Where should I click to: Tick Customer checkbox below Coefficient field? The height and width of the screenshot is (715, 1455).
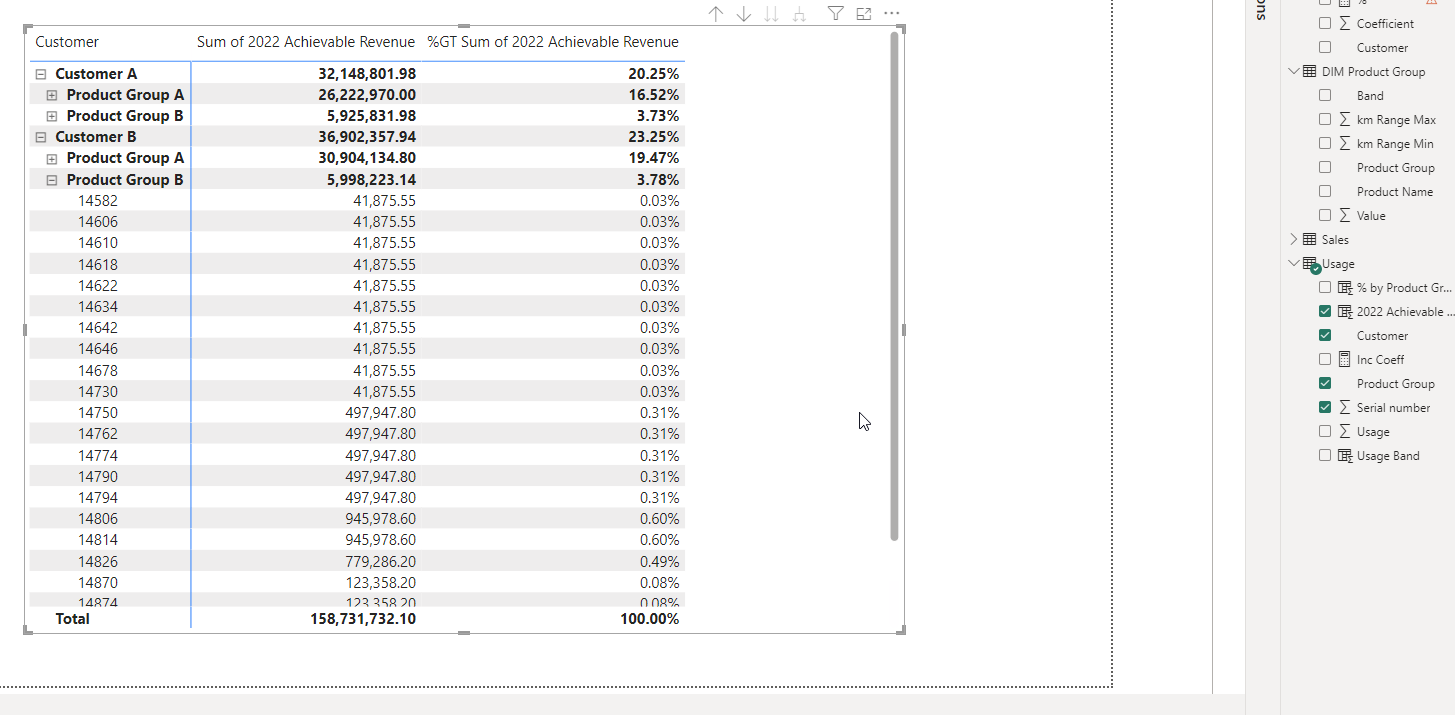(1325, 47)
